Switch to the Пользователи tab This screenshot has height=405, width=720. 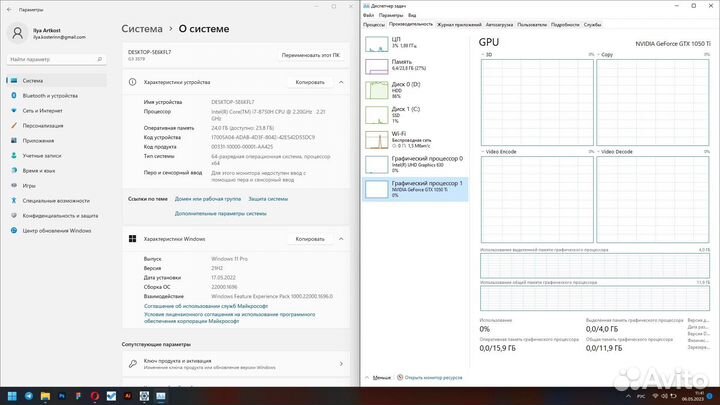pos(532,25)
